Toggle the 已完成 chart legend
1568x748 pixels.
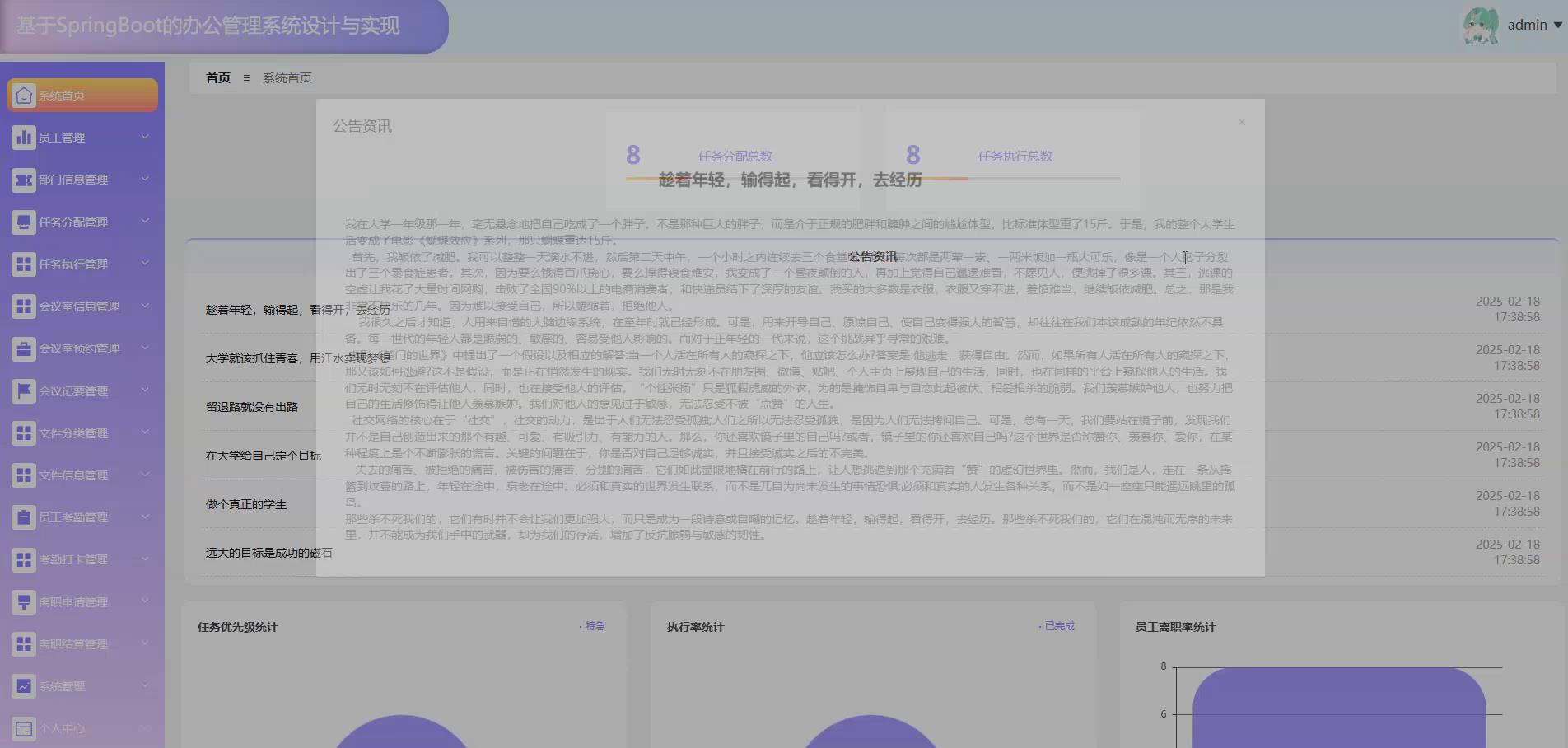coord(1057,625)
